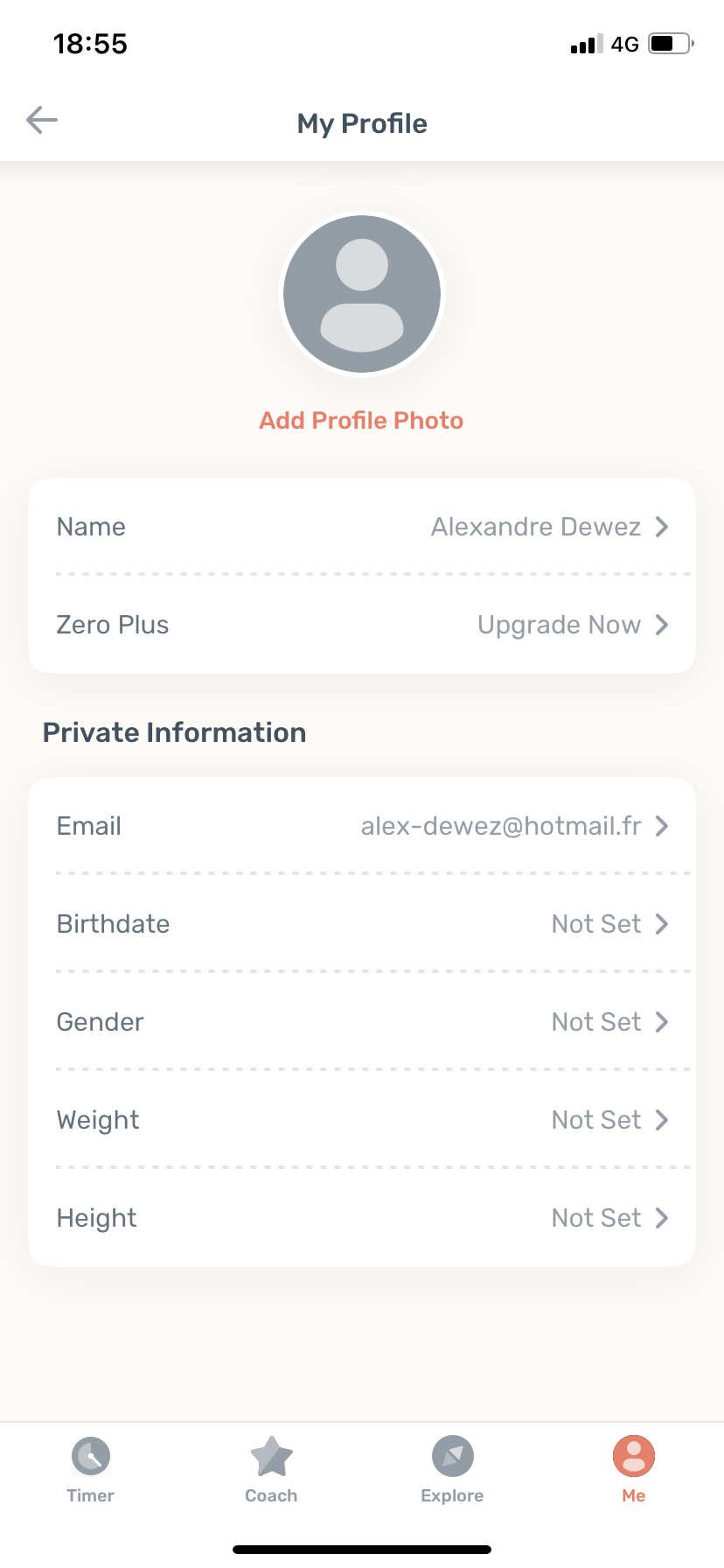
Task: Edit the Alexandre Dewez name value
Action: pyautogui.click(x=536, y=527)
